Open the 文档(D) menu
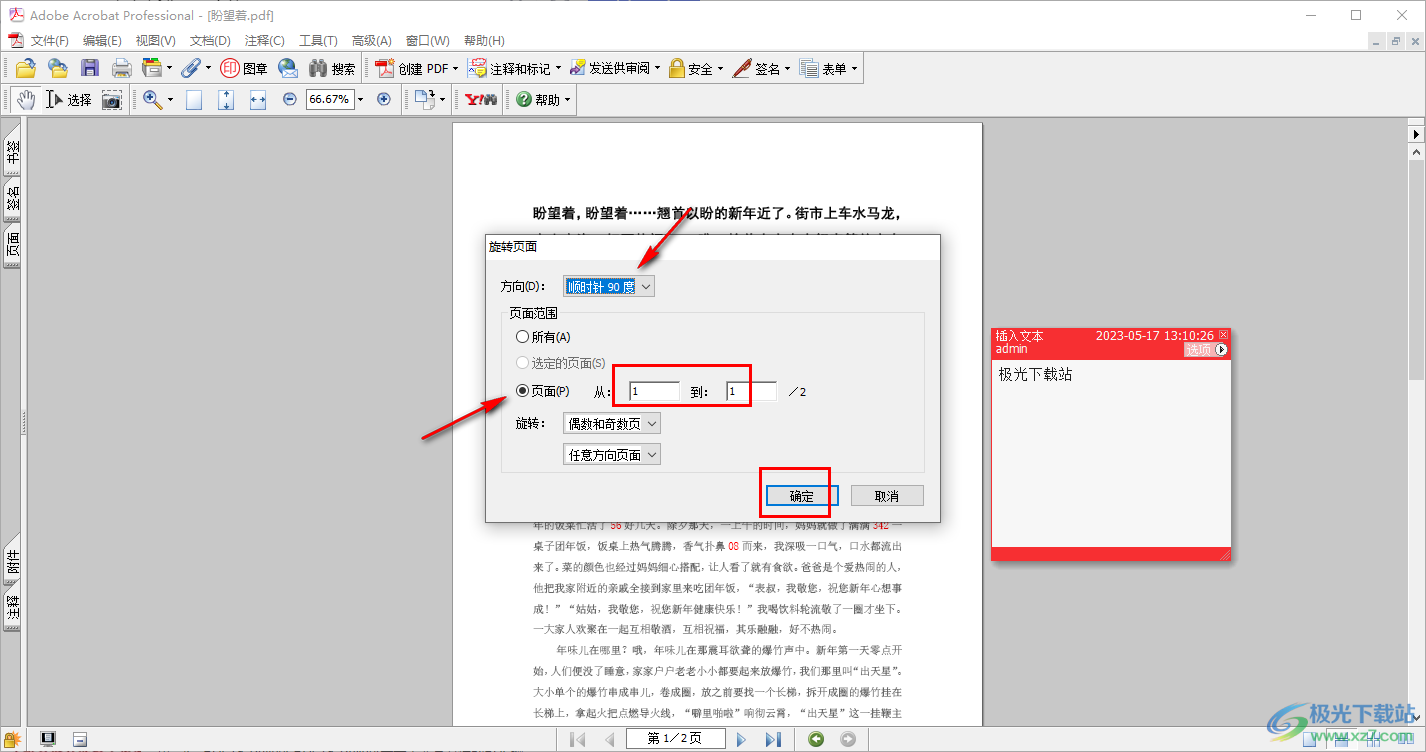Image resolution: width=1426 pixels, height=752 pixels. point(210,41)
